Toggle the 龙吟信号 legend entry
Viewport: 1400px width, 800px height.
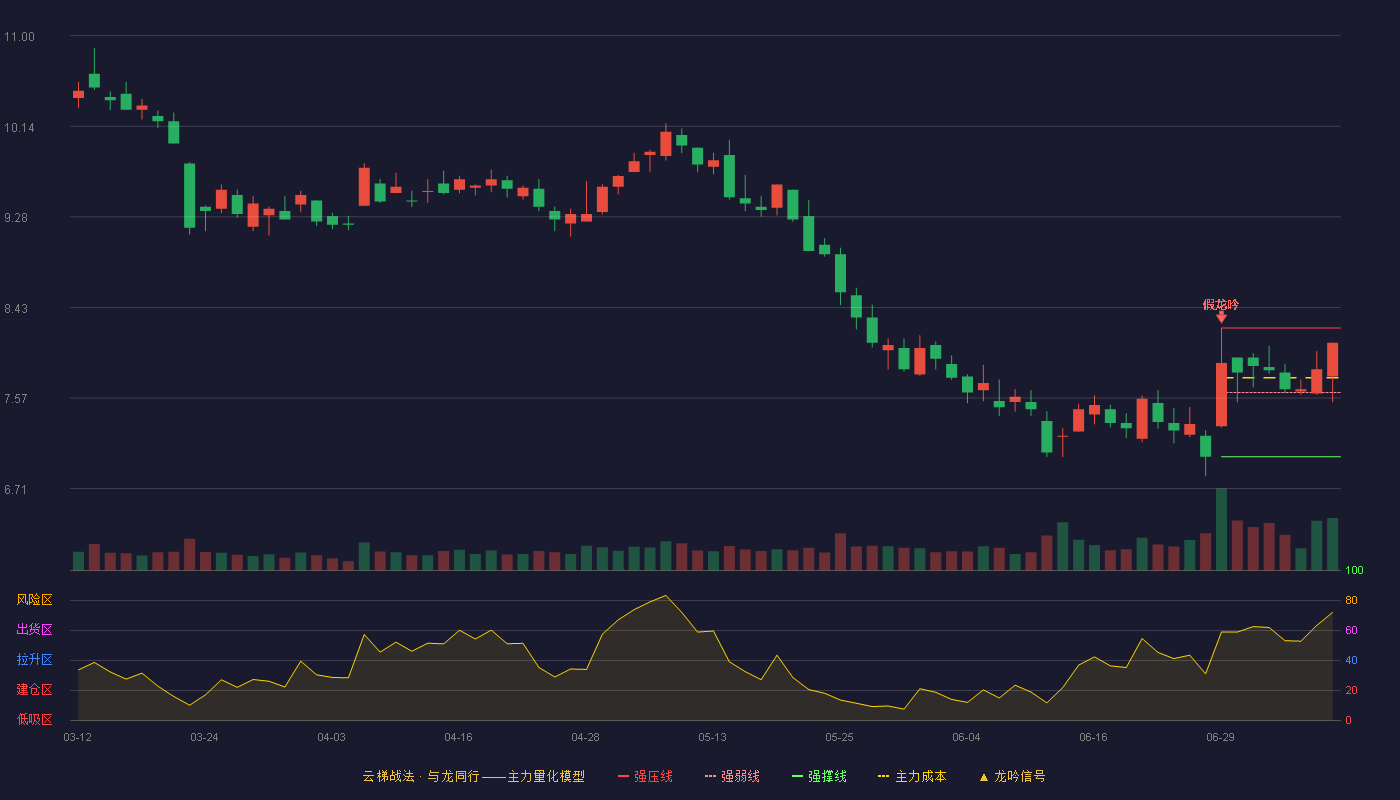click(x=1012, y=776)
